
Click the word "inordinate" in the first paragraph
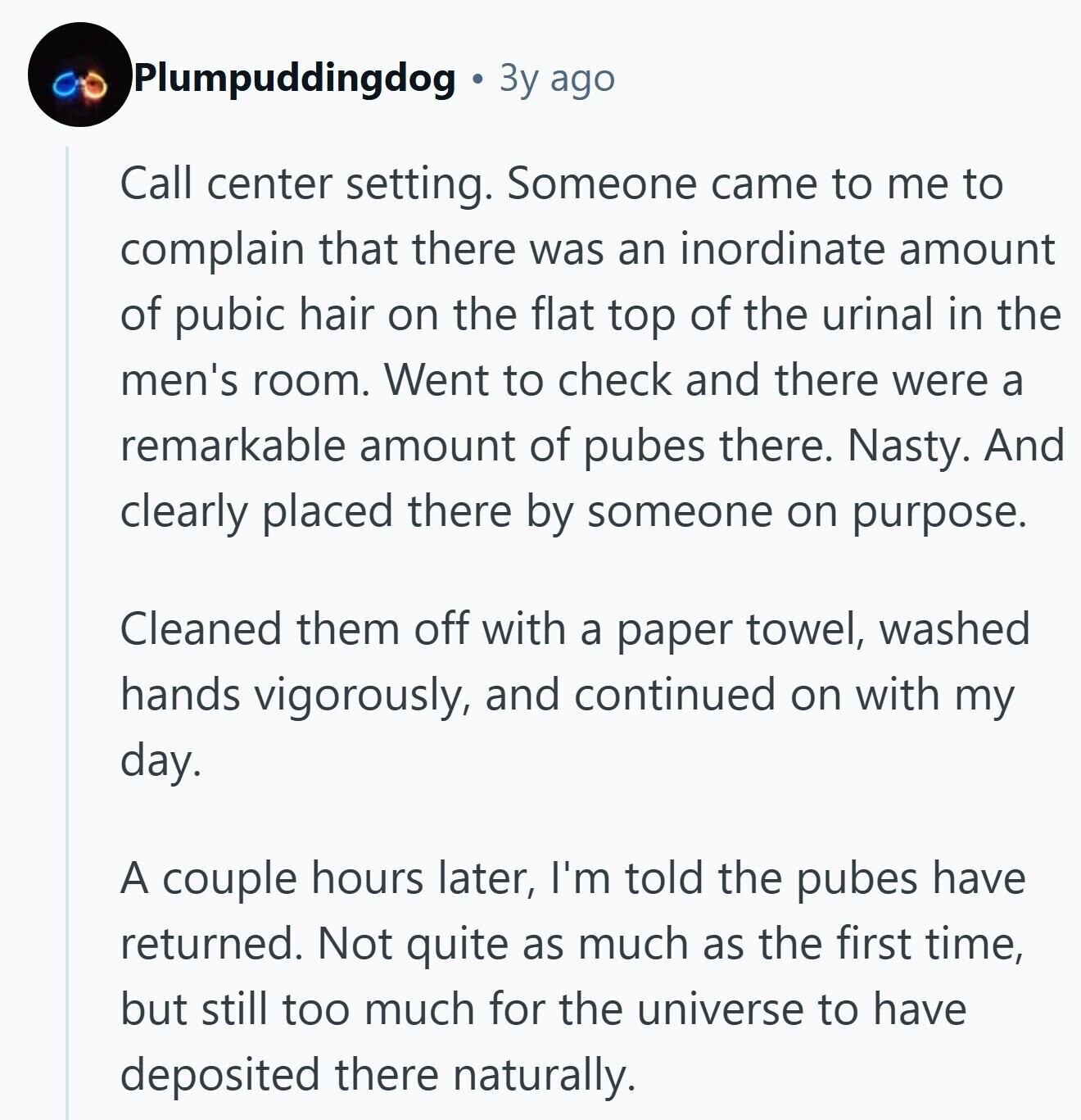(x=782, y=249)
